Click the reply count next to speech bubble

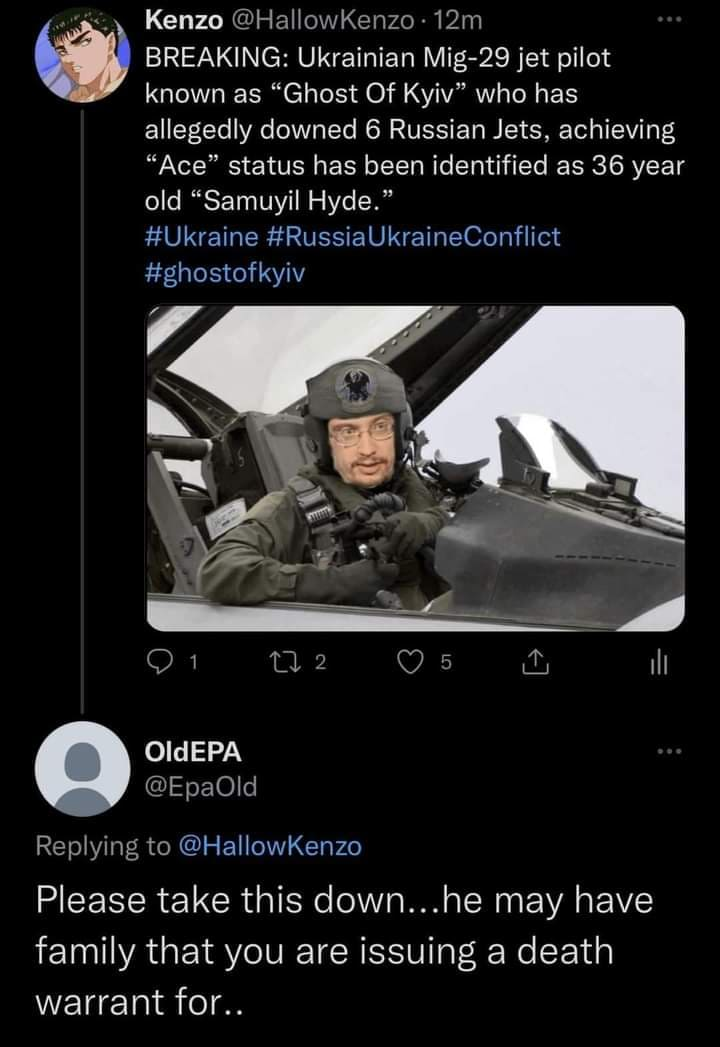coord(193,659)
